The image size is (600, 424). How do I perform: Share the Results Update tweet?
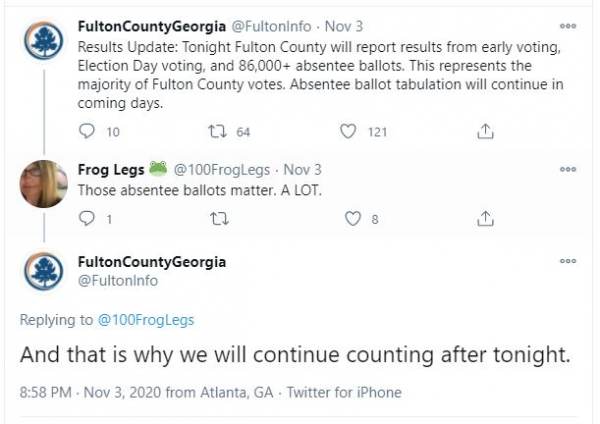coord(484,131)
